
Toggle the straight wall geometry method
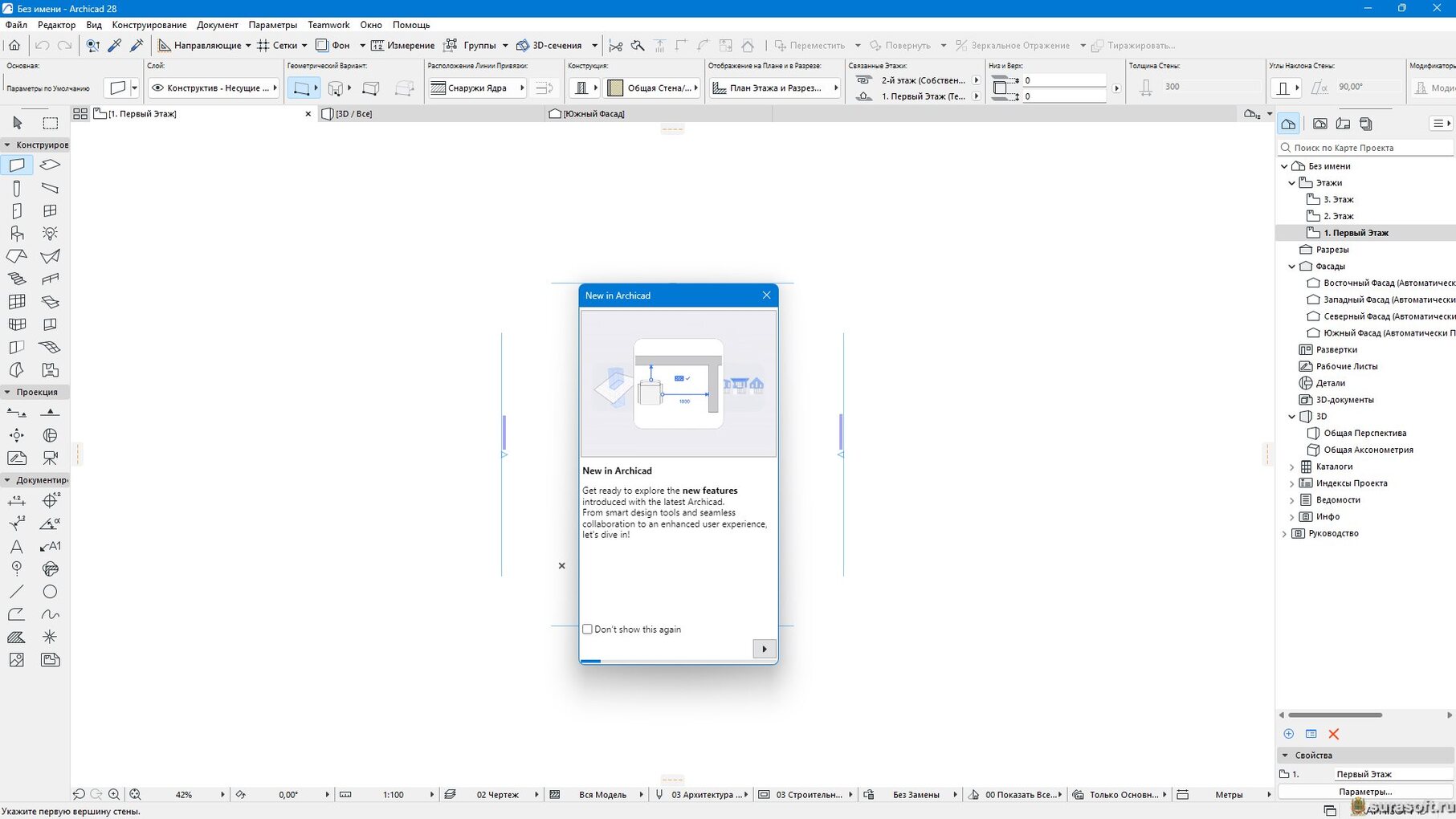303,88
